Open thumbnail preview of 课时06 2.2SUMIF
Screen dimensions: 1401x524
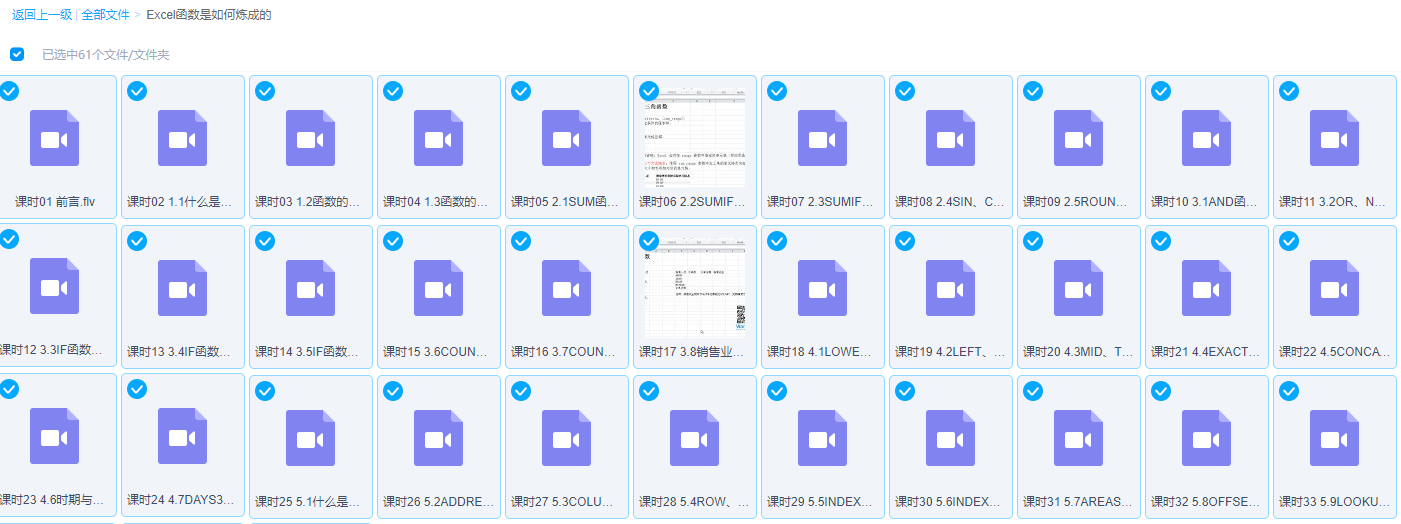point(694,138)
